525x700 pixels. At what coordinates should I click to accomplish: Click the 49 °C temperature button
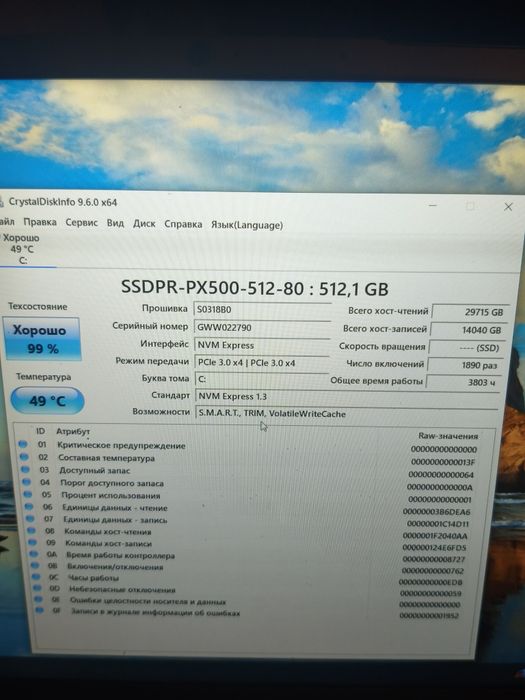pos(47,401)
